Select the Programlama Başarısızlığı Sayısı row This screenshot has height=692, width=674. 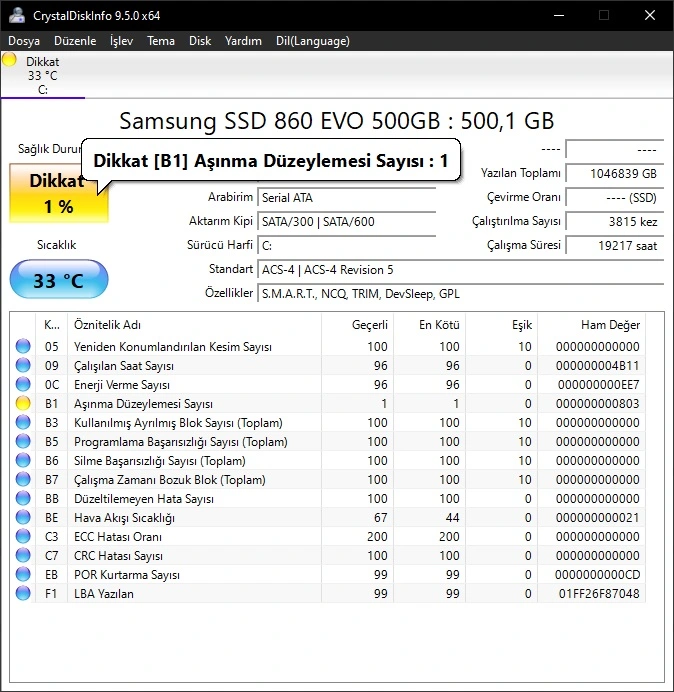pos(329,441)
